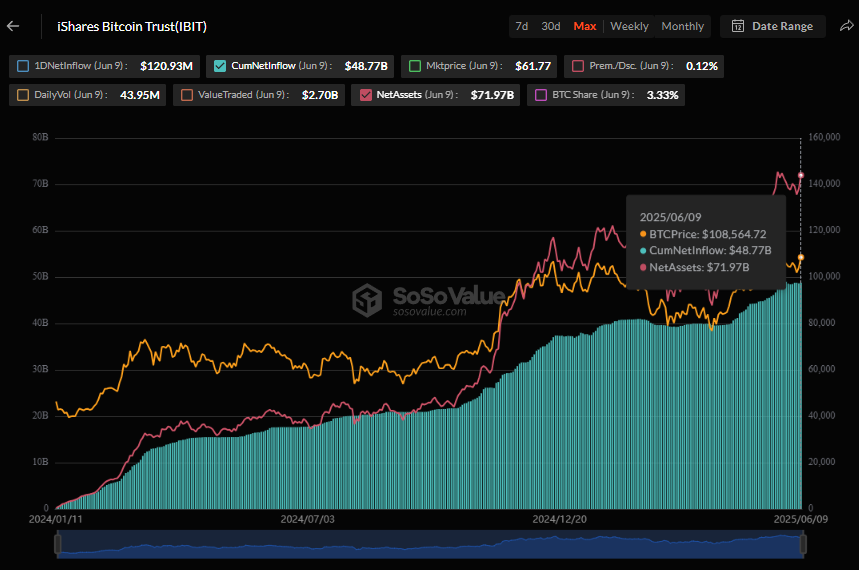Click the left handle of the range slider
Viewport: 859px width, 570px height.
(58, 544)
